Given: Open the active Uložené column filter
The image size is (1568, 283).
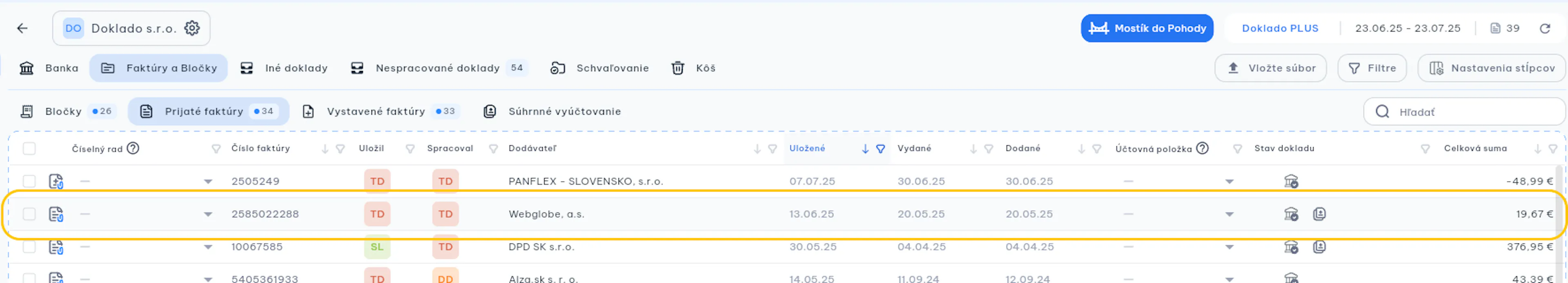Looking at the screenshot, I should [x=880, y=149].
